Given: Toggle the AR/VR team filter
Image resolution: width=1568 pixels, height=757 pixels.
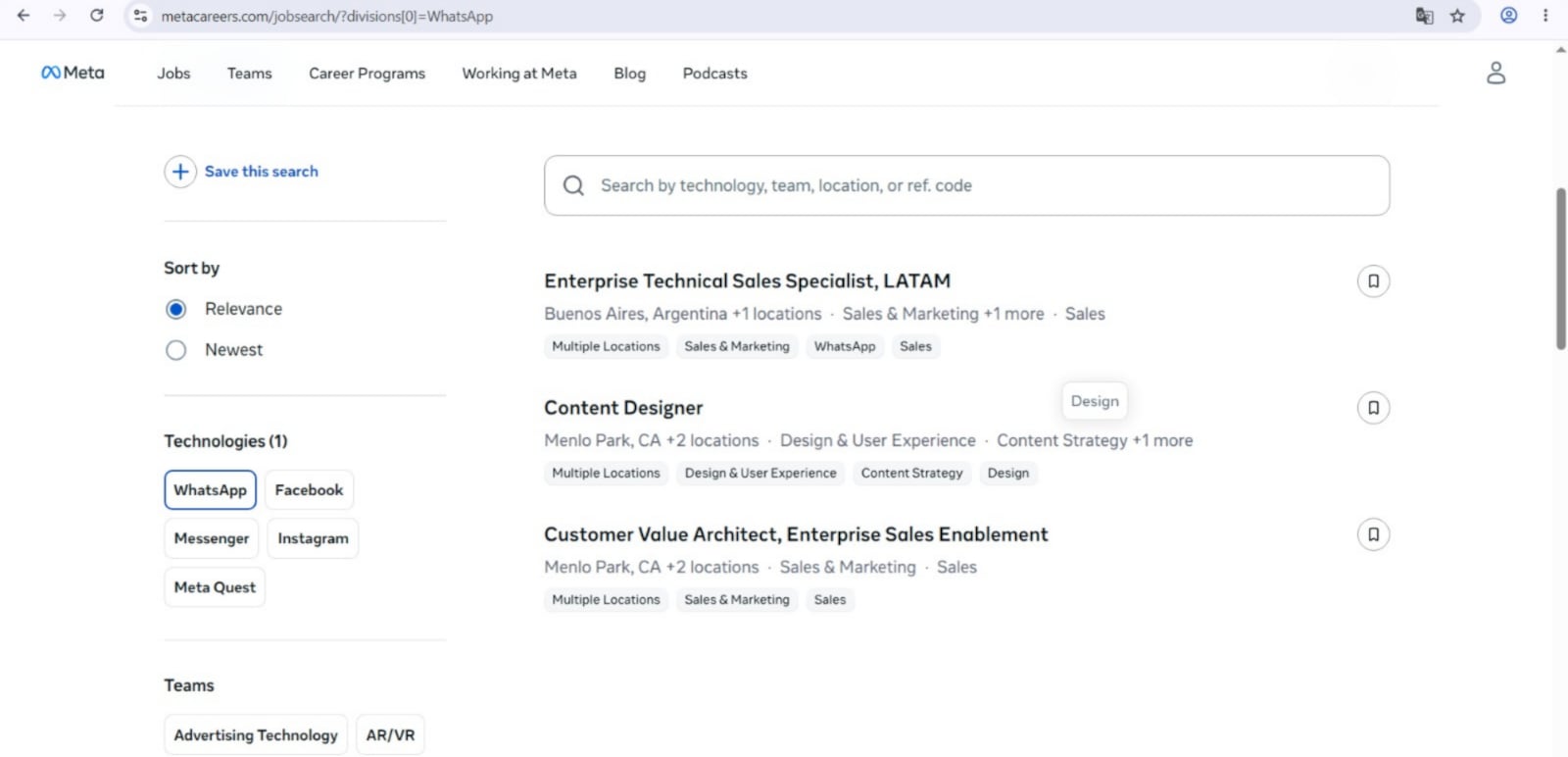Looking at the screenshot, I should click(x=390, y=734).
